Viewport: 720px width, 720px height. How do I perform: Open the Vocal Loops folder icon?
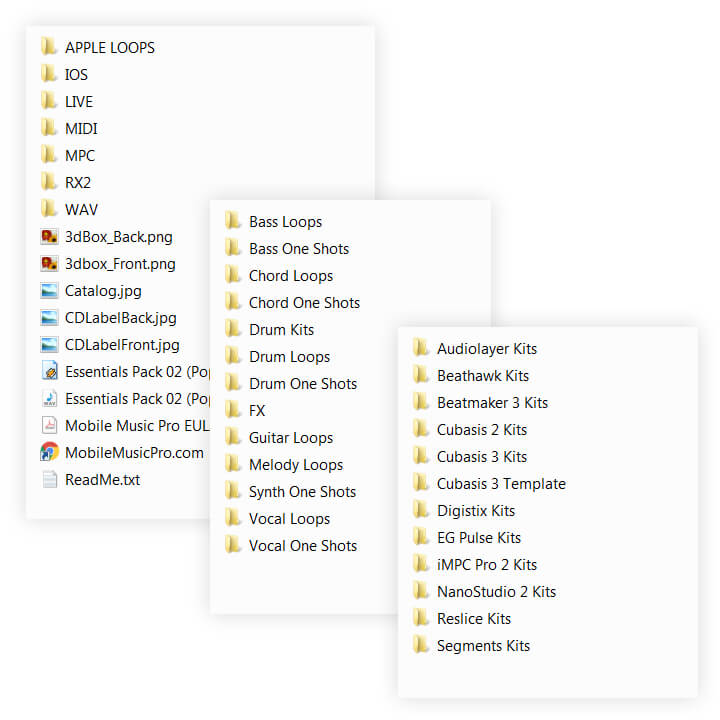pos(233,518)
